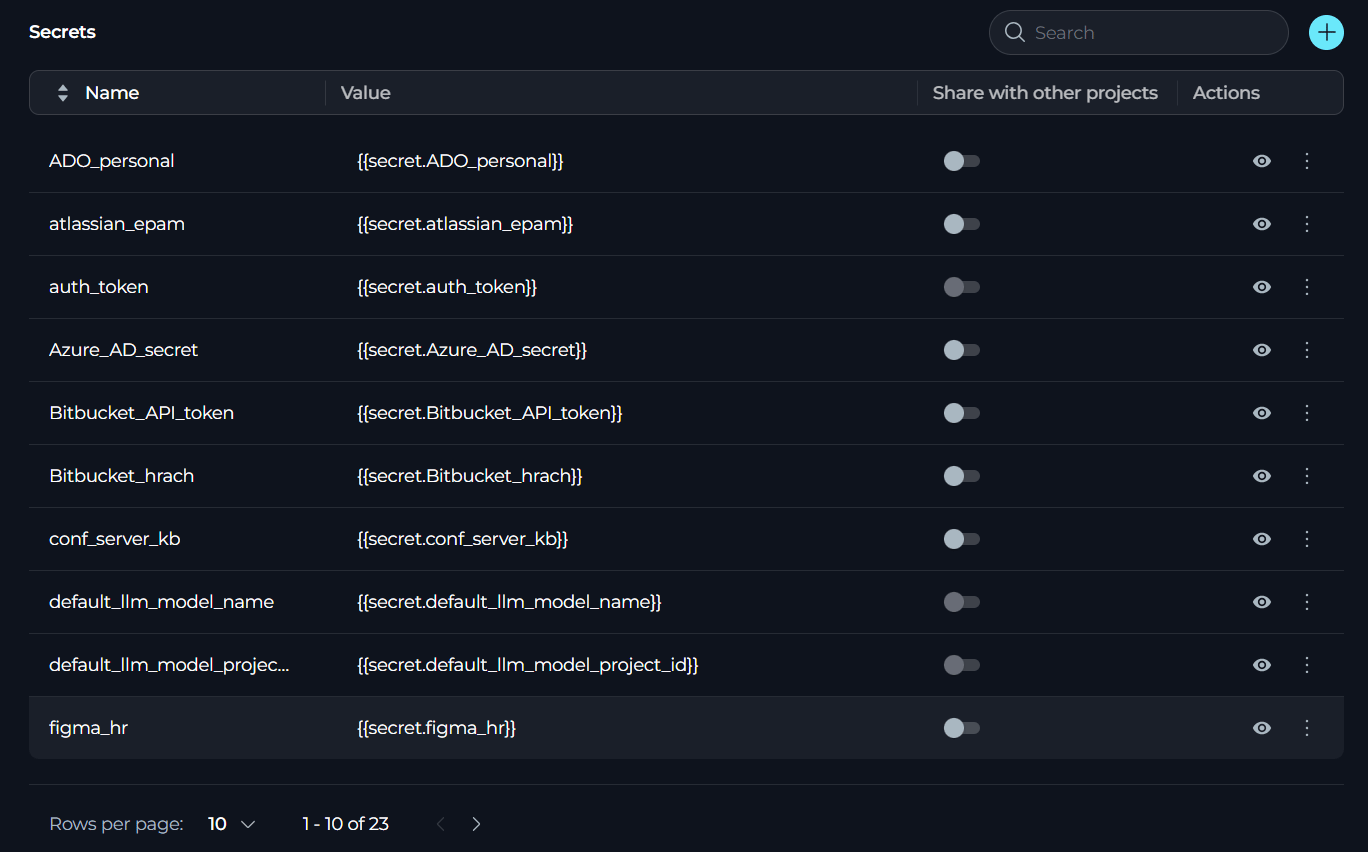Image resolution: width=1368 pixels, height=852 pixels.
Task: Open actions menu for Bitbucket_API_token
Action: (x=1307, y=413)
